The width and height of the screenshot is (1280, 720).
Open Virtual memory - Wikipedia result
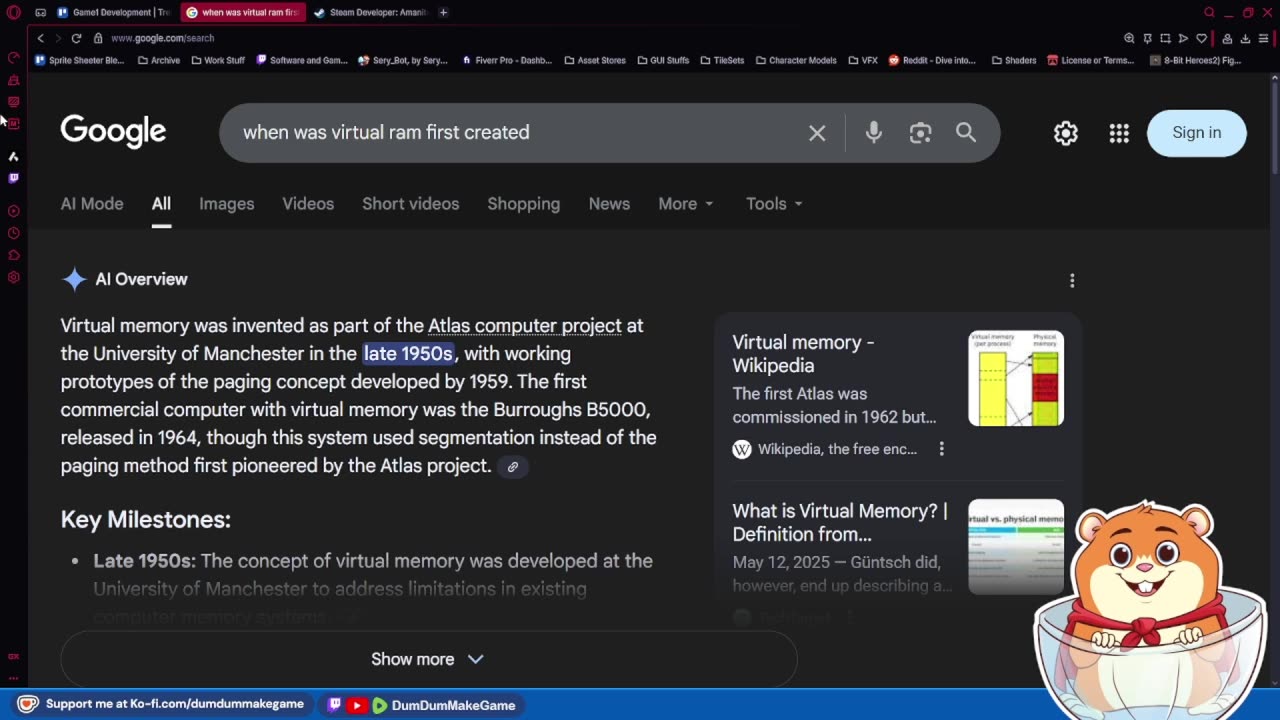803,354
